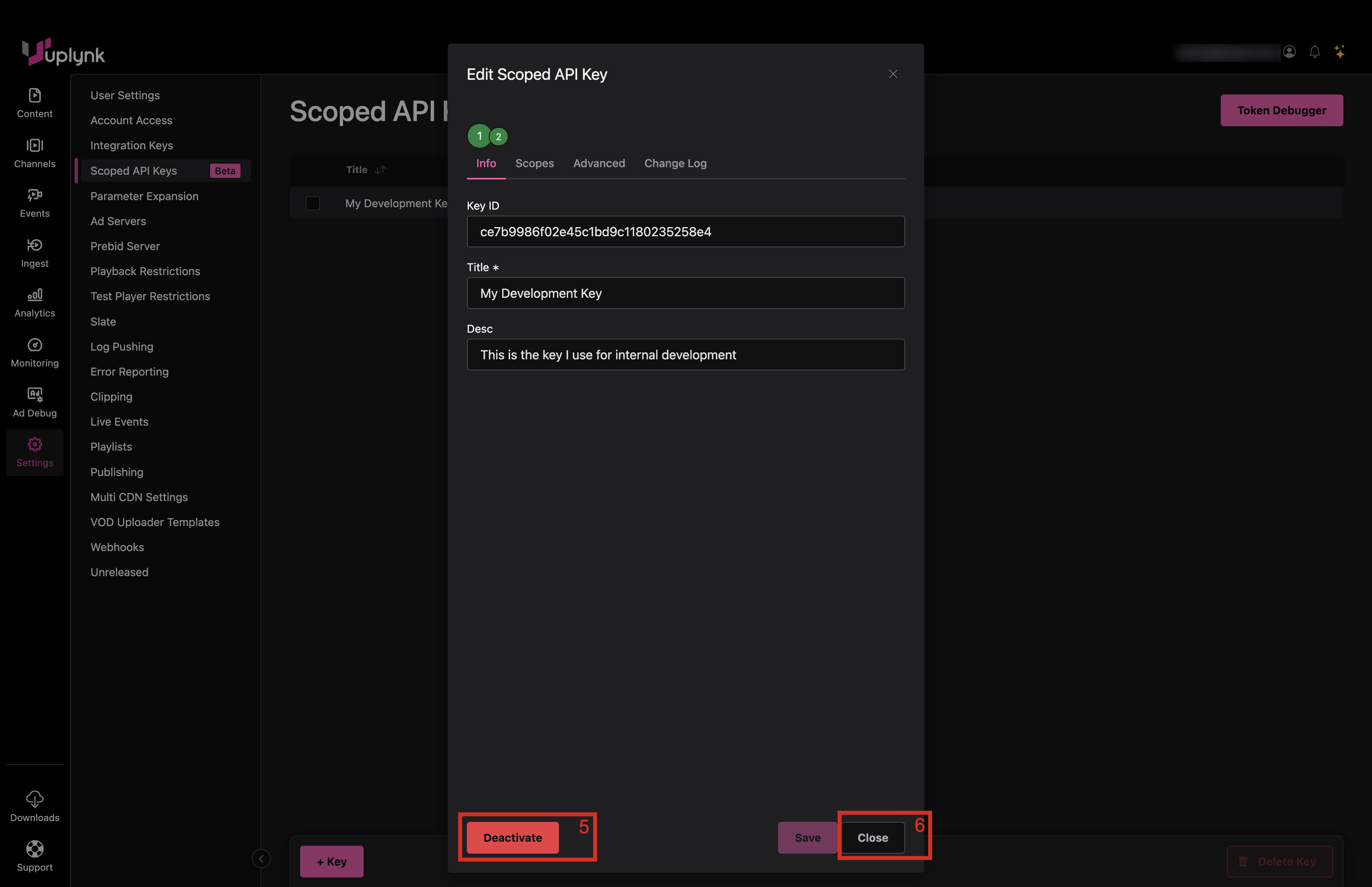Screen dimensions: 1372x887
Task: Click into the Desc text field
Action: pyautogui.click(x=685, y=355)
